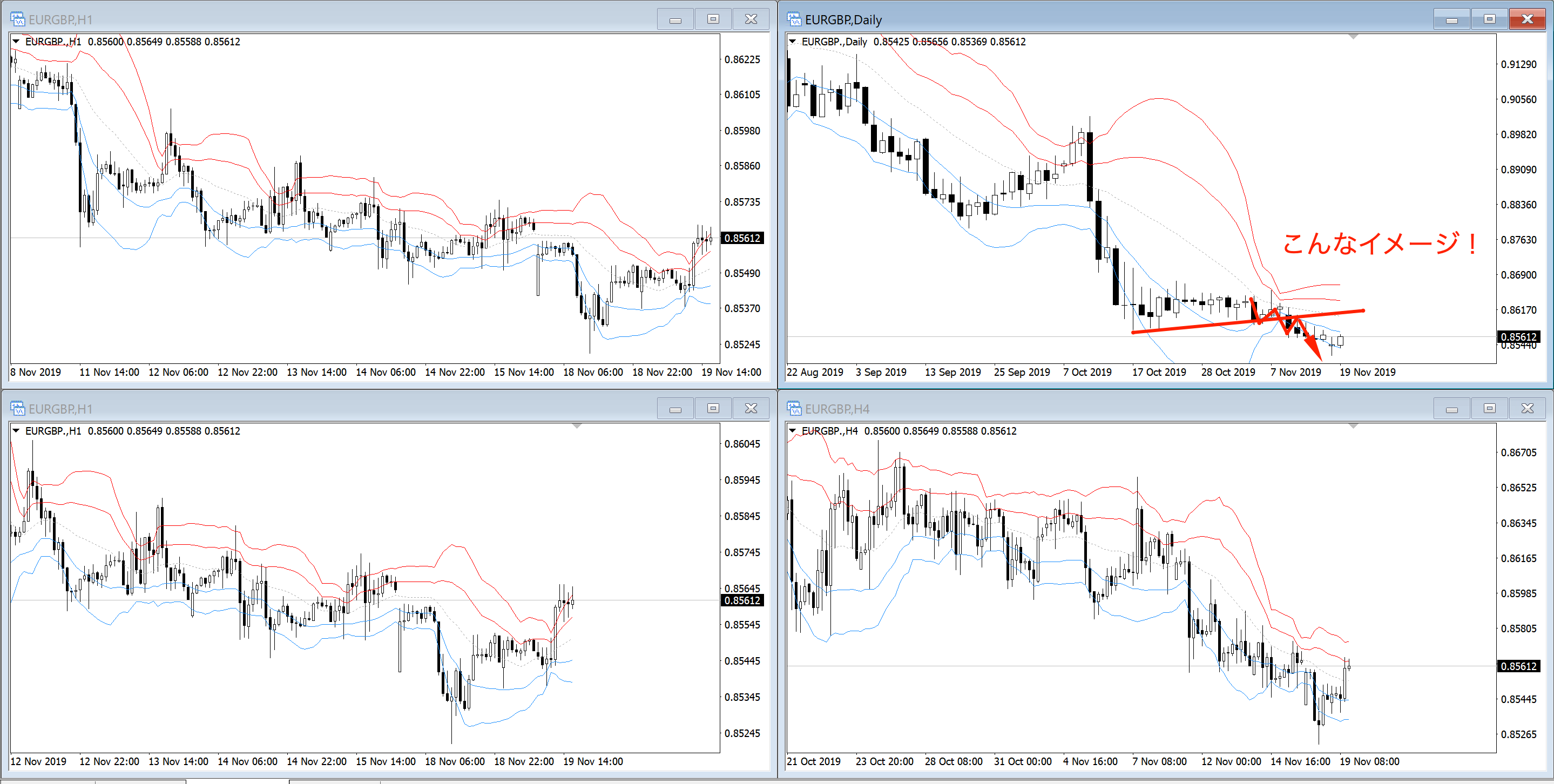Screen dimensions: 1554x784
Task: Click the 0.85612 price label on H4 chart
Action: tap(1518, 666)
